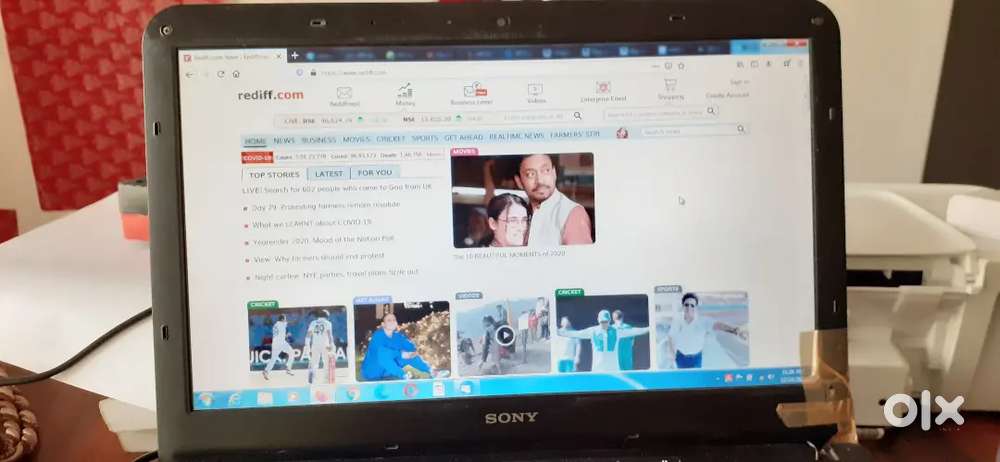This screenshot has height=462, width=1000.
Task: Play the video thumbnail with play button
Action: click(505, 335)
